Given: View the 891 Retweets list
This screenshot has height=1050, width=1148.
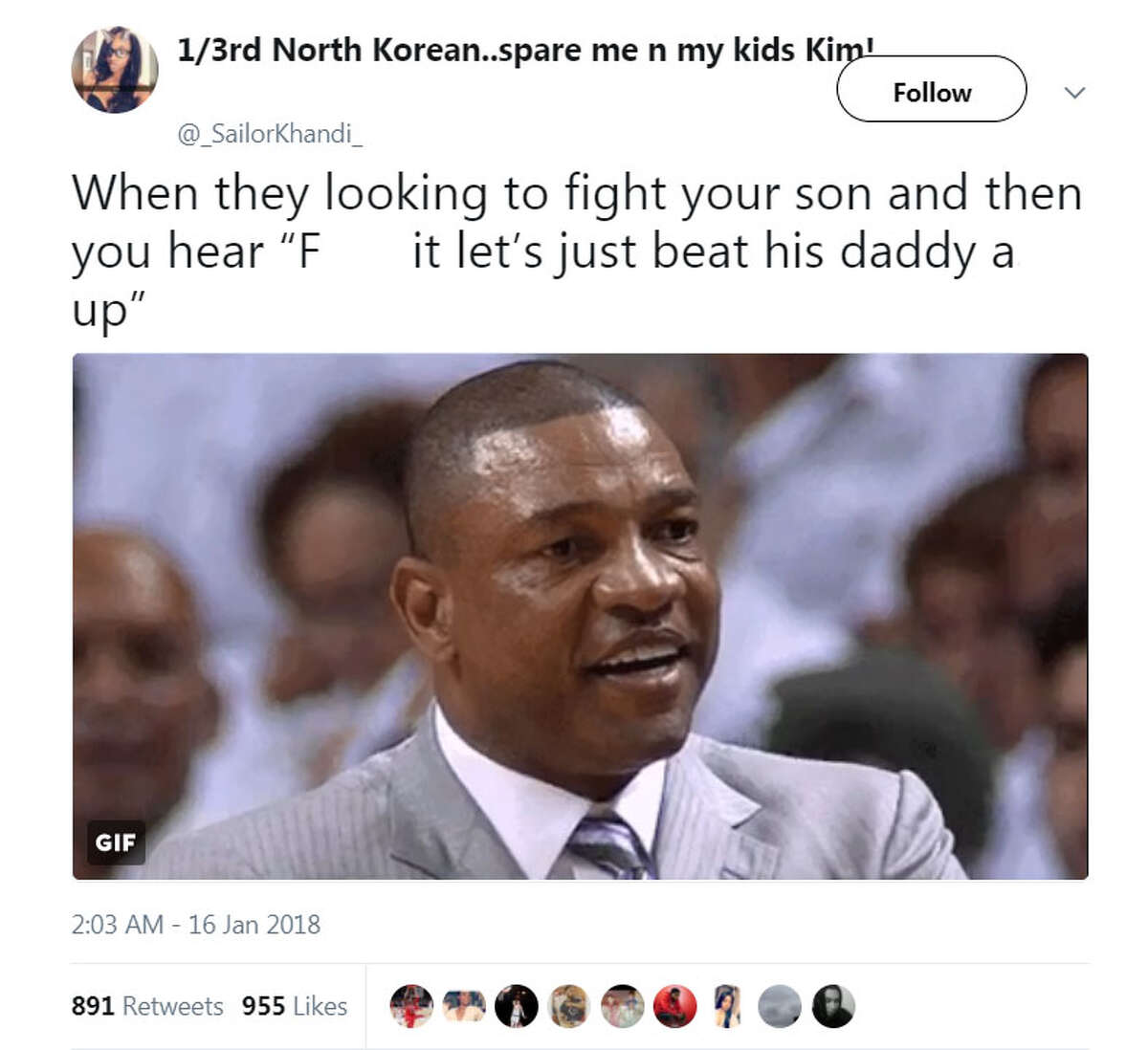Looking at the screenshot, I should coord(147,1006).
